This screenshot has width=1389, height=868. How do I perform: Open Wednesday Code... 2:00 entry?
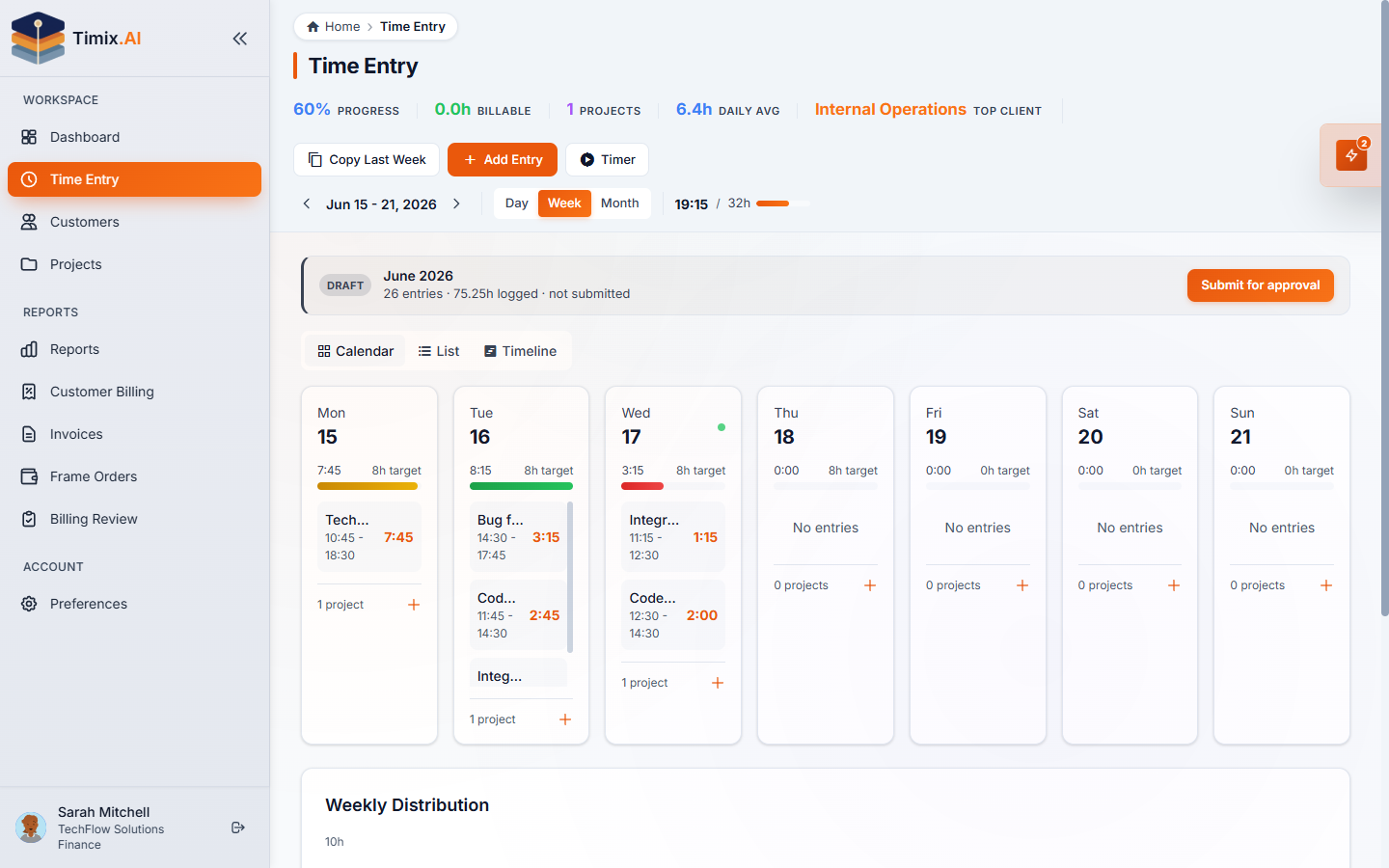click(x=673, y=615)
